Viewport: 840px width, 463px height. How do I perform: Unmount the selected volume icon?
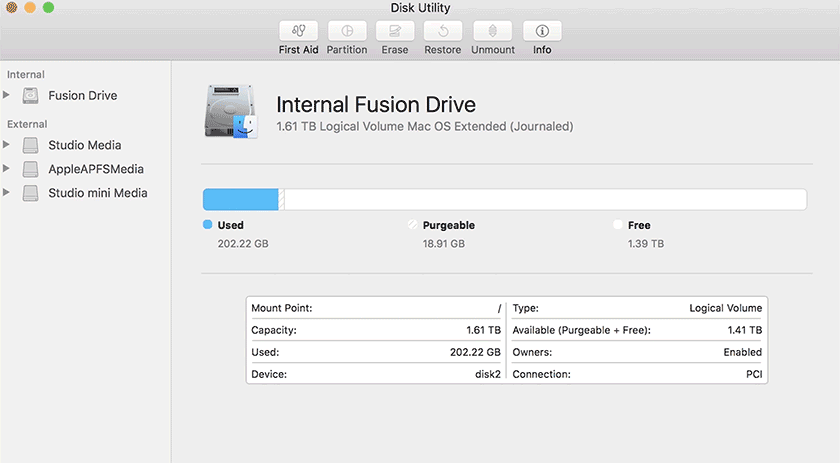point(492,31)
